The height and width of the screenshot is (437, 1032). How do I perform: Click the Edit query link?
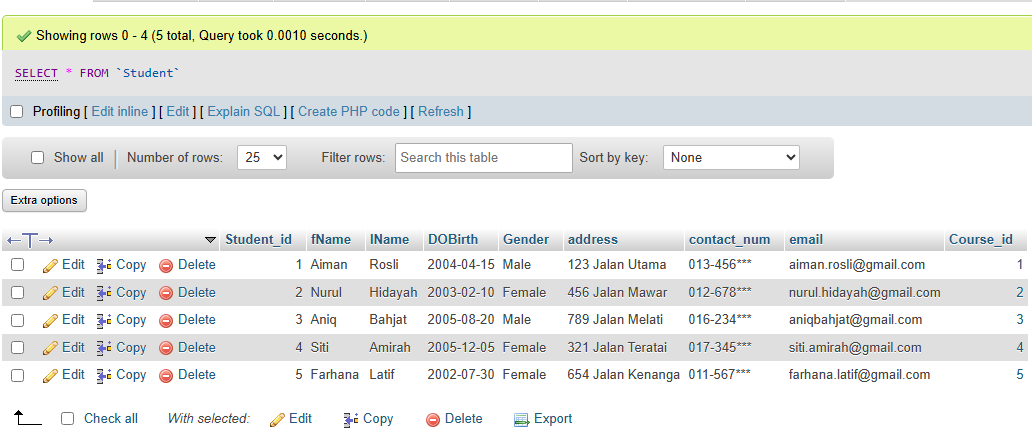[178, 112]
